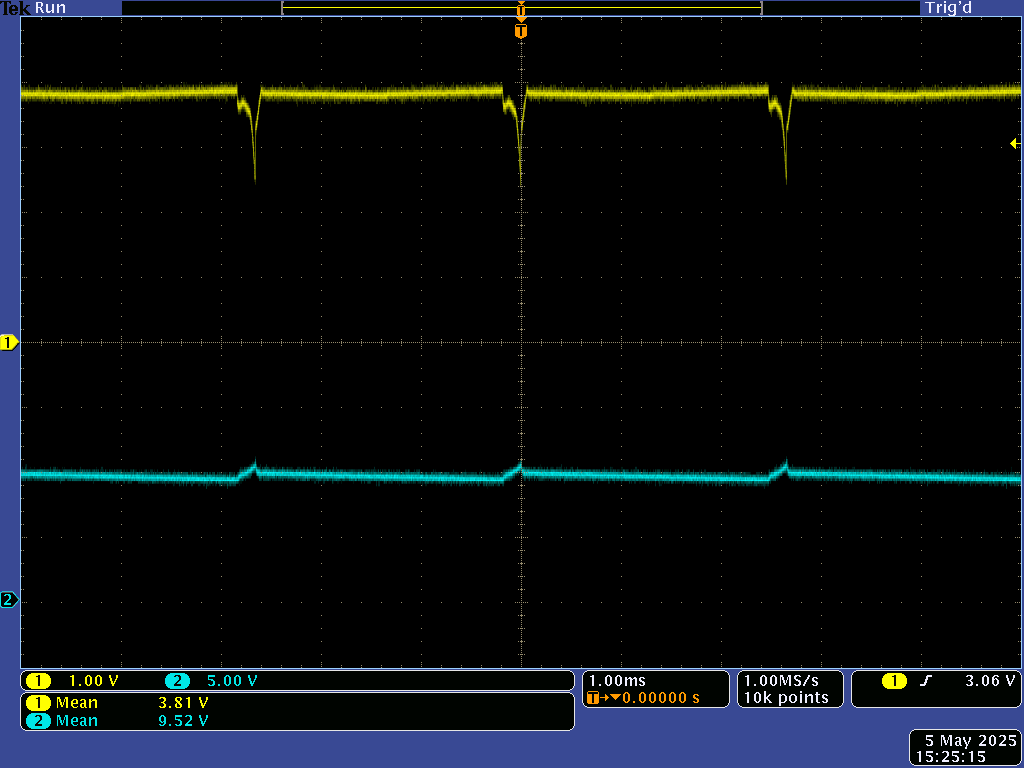Click the 1.00MS/s sample rate readout
This screenshot has width=1024, height=768.
(x=781, y=680)
